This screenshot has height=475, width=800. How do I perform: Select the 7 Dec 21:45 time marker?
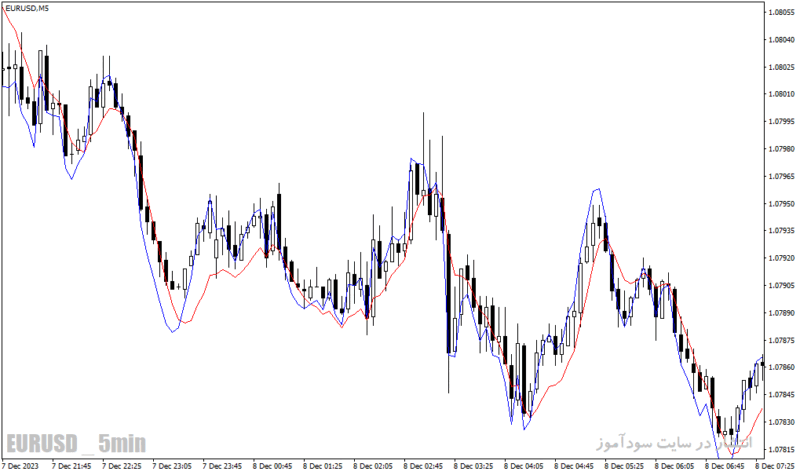click(x=71, y=466)
